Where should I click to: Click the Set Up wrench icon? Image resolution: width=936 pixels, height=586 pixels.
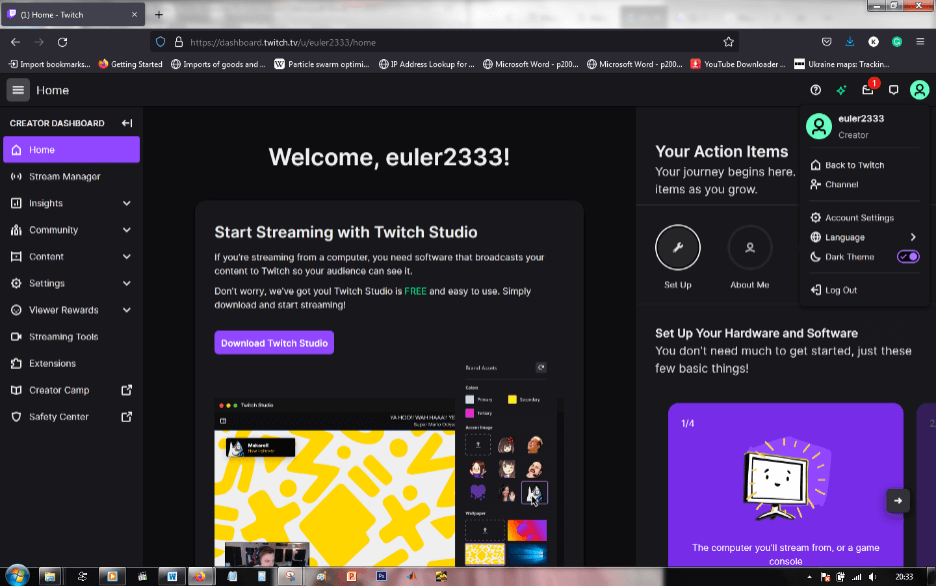tap(678, 247)
